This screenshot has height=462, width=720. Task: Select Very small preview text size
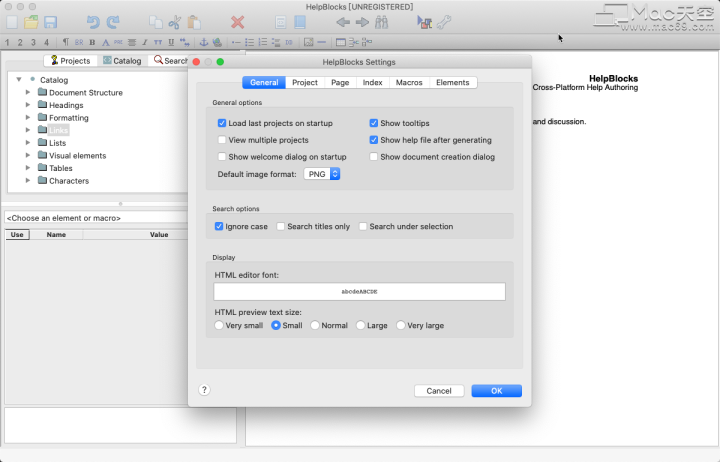(x=219, y=325)
